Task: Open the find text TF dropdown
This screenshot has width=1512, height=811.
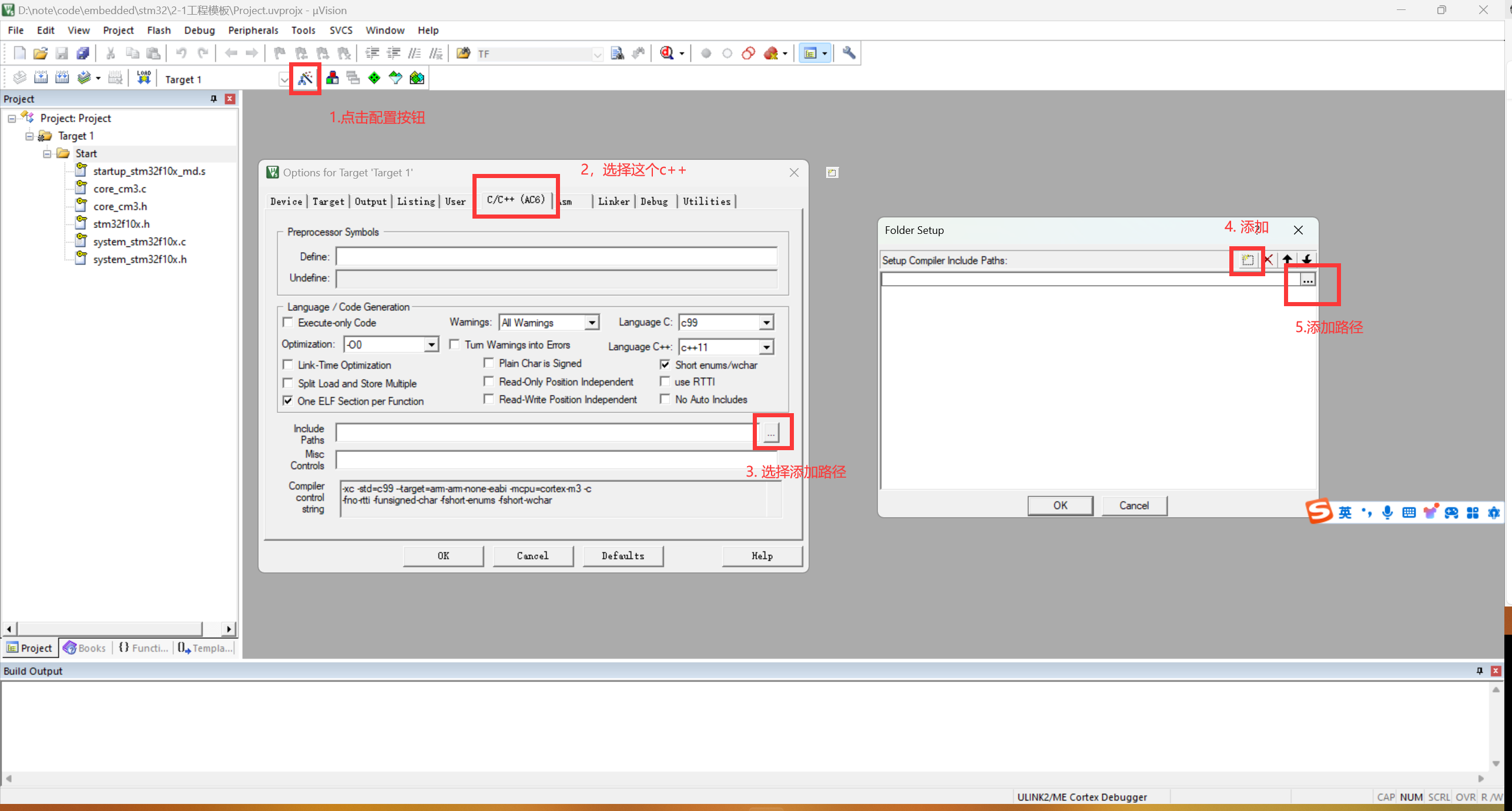Action: point(597,54)
